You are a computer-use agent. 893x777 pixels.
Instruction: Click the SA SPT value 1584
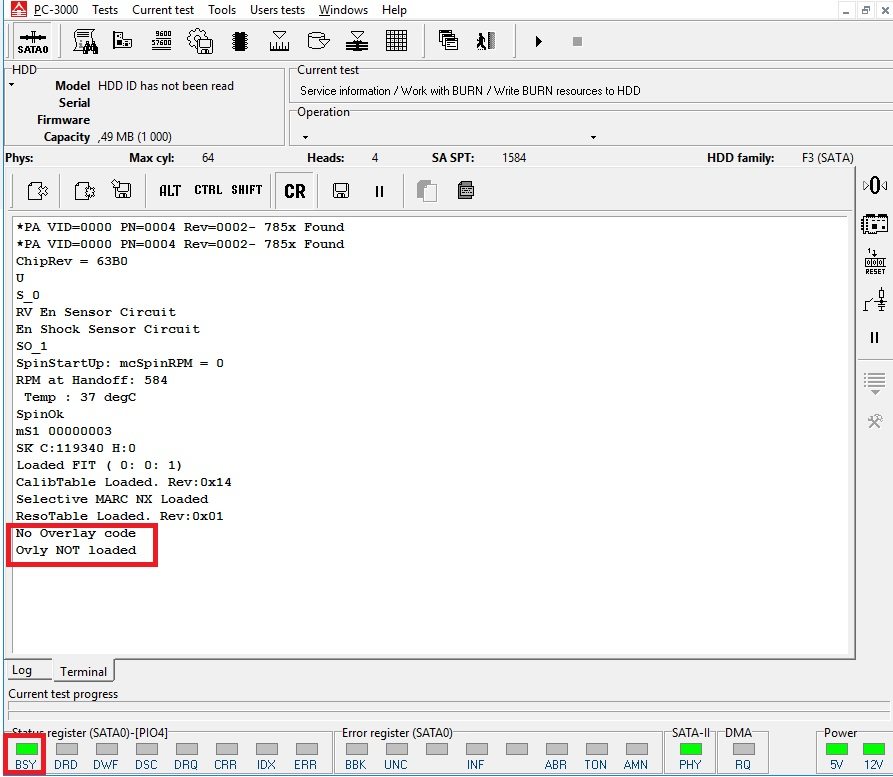tap(514, 158)
